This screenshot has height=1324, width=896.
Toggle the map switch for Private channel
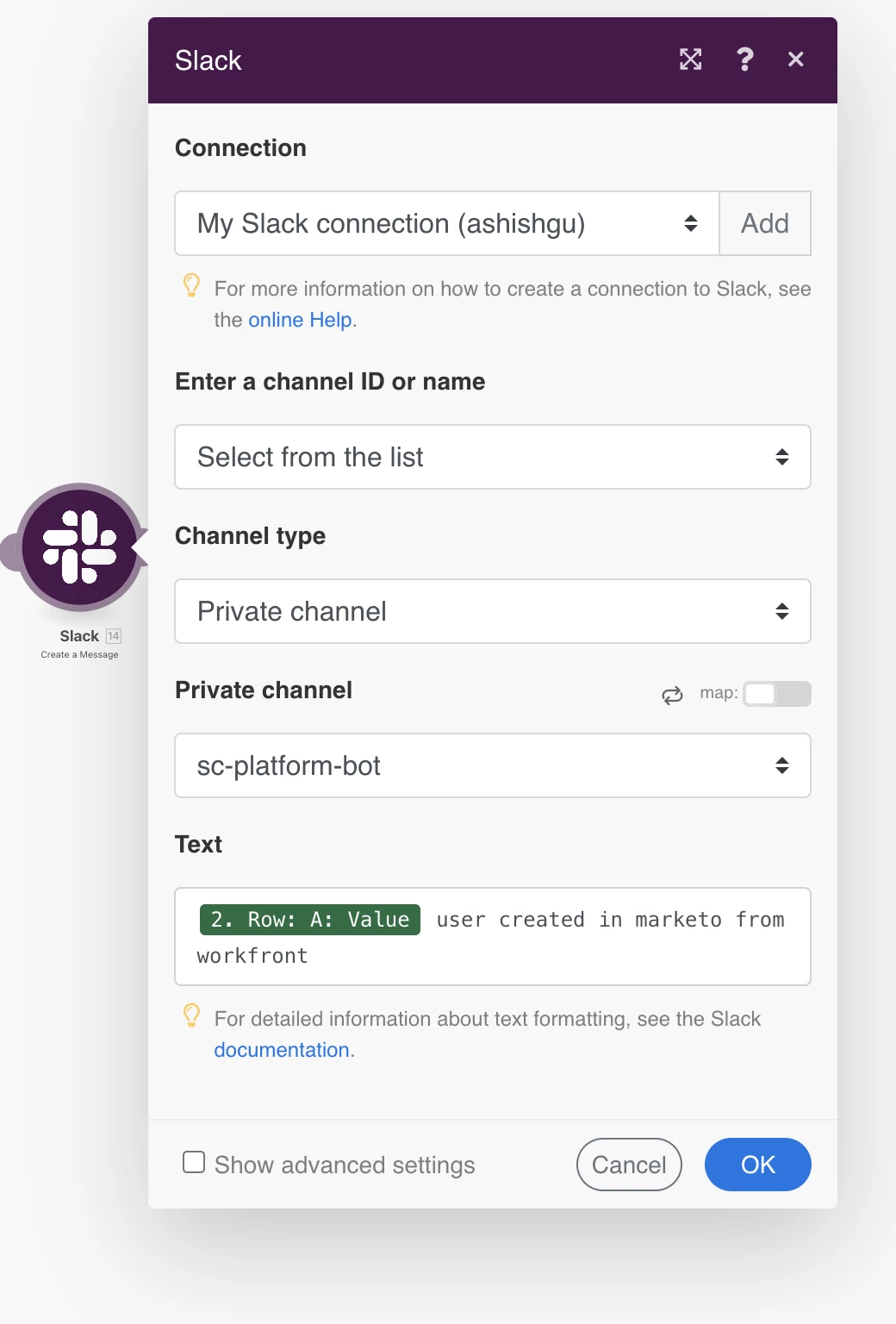tap(777, 694)
